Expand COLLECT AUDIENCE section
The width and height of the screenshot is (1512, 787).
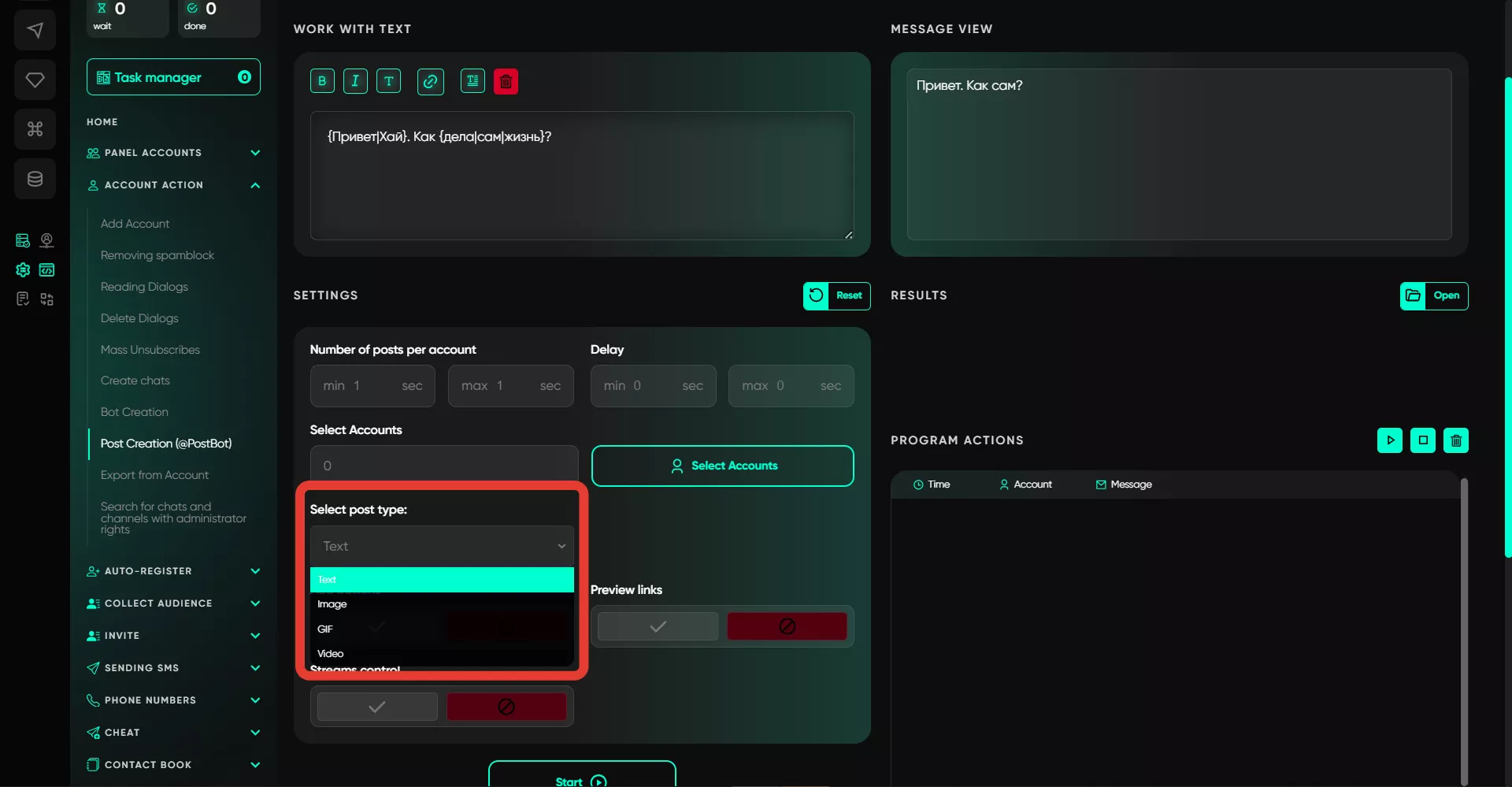coord(173,603)
